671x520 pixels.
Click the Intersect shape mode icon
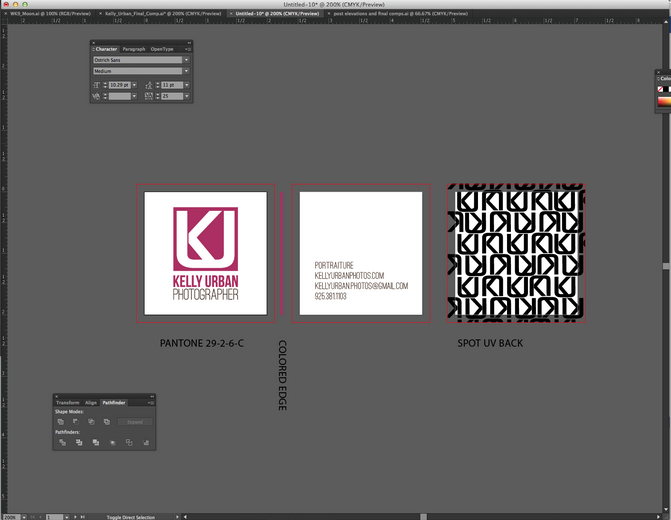[91, 422]
